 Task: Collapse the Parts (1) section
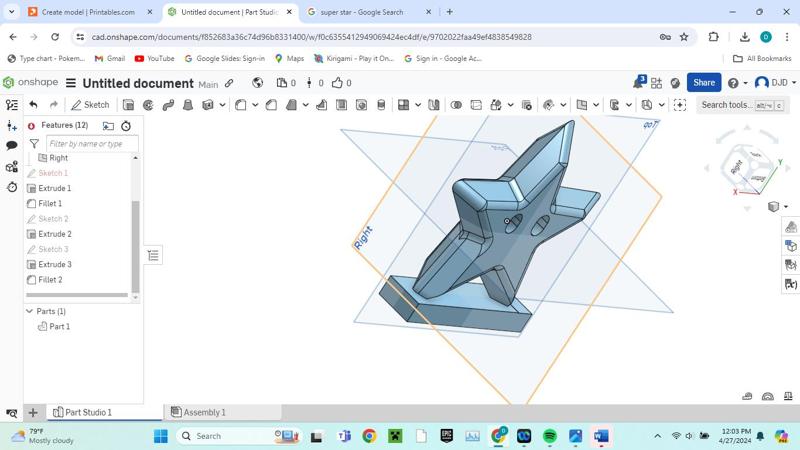pos(30,311)
